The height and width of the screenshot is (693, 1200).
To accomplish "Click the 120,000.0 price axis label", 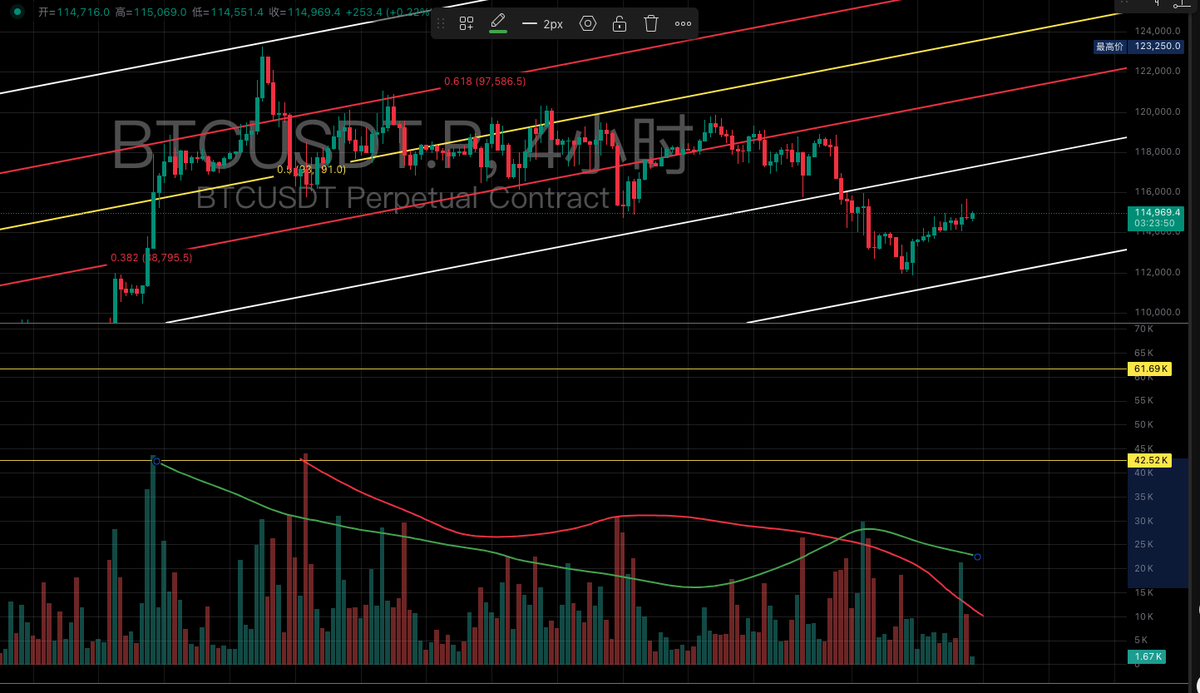I will [x=1158, y=111].
